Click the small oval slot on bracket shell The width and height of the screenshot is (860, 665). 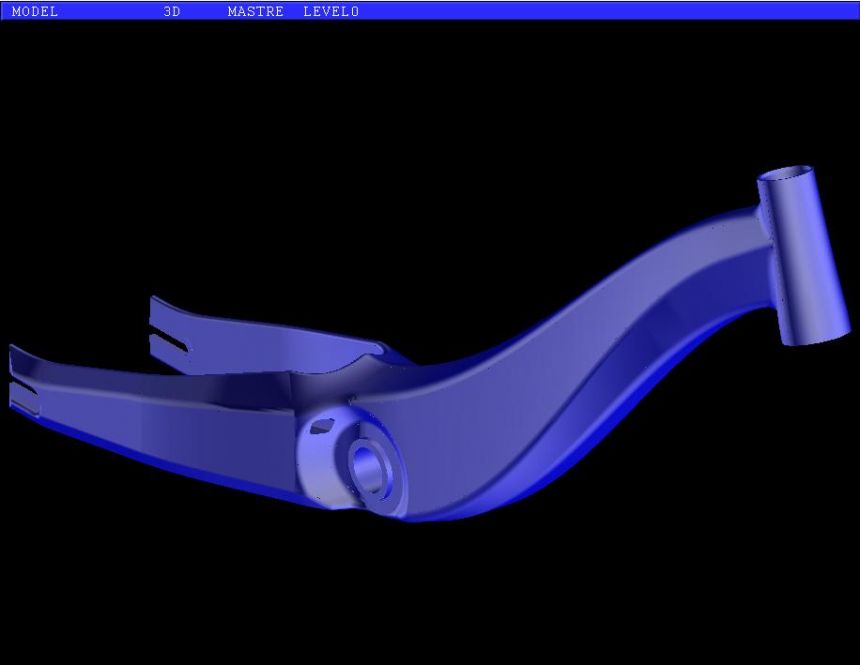pos(319,427)
